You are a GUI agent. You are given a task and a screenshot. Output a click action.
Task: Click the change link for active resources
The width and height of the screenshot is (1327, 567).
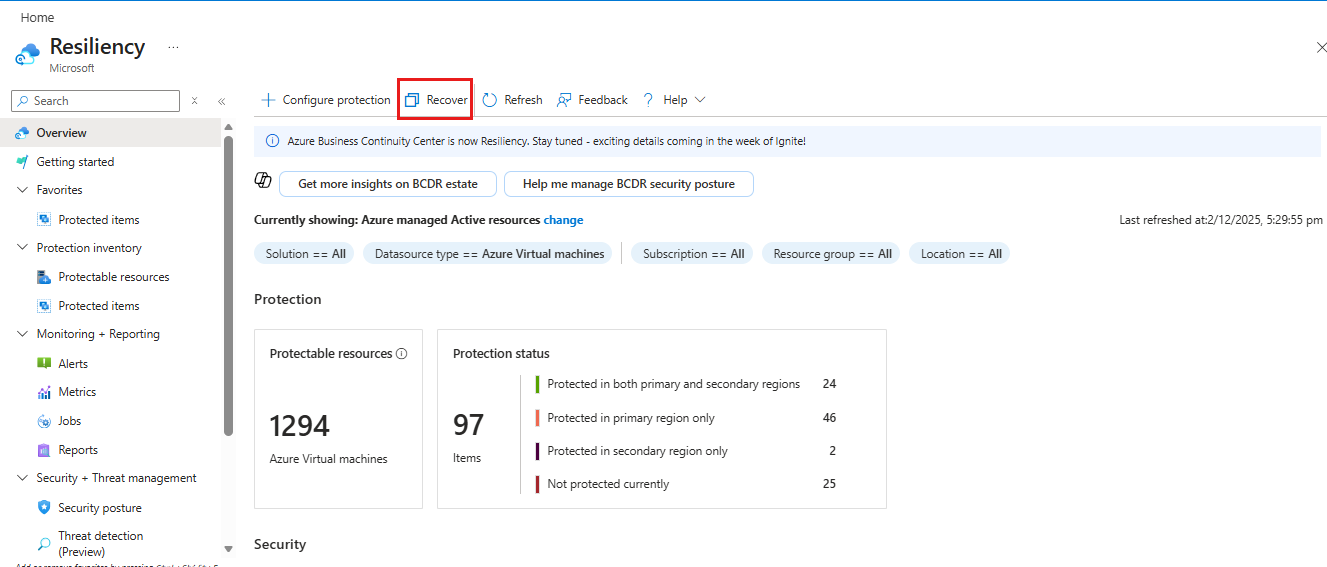pos(563,220)
